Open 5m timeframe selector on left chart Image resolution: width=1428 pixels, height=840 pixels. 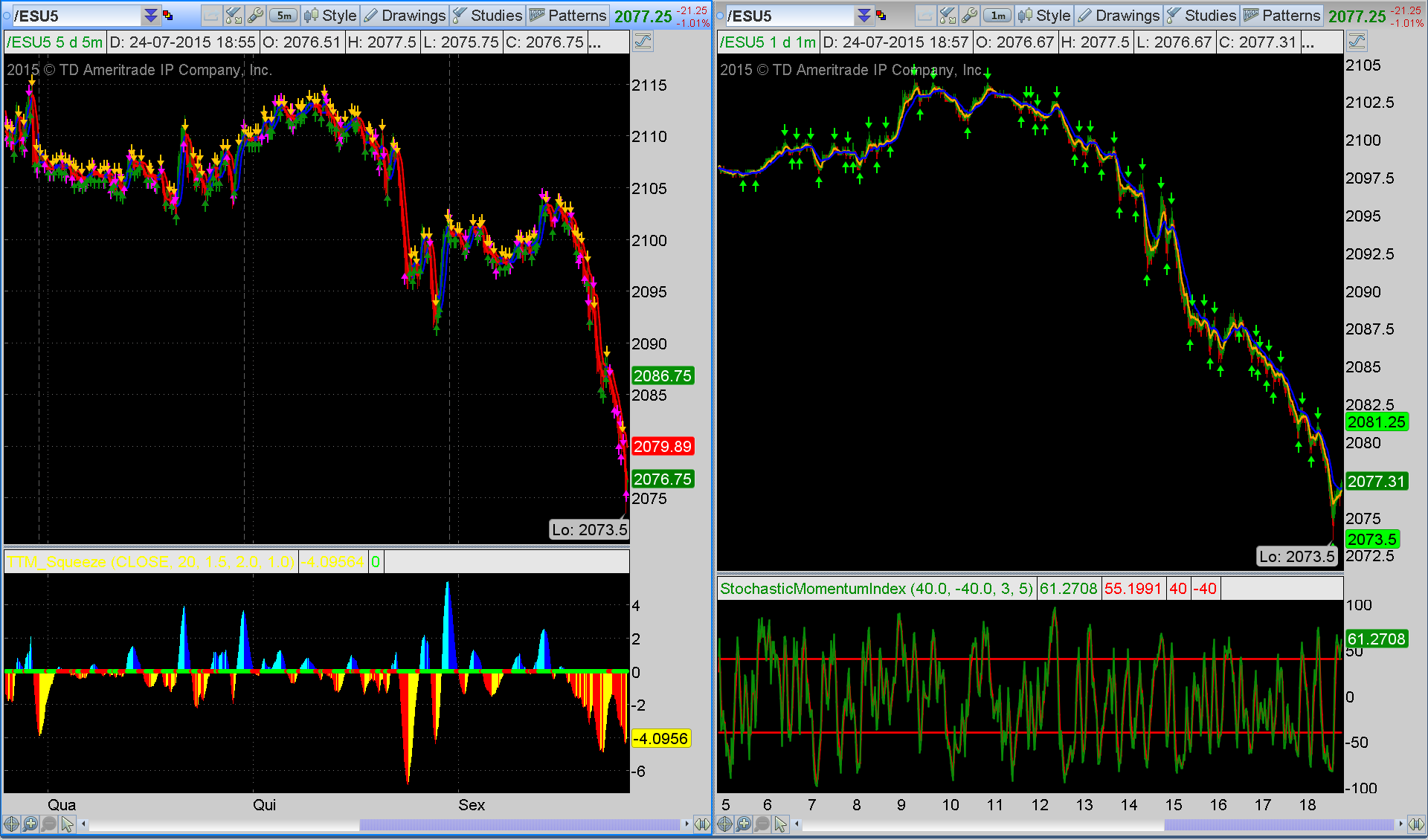pyautogui.click(x=283, y=16)
